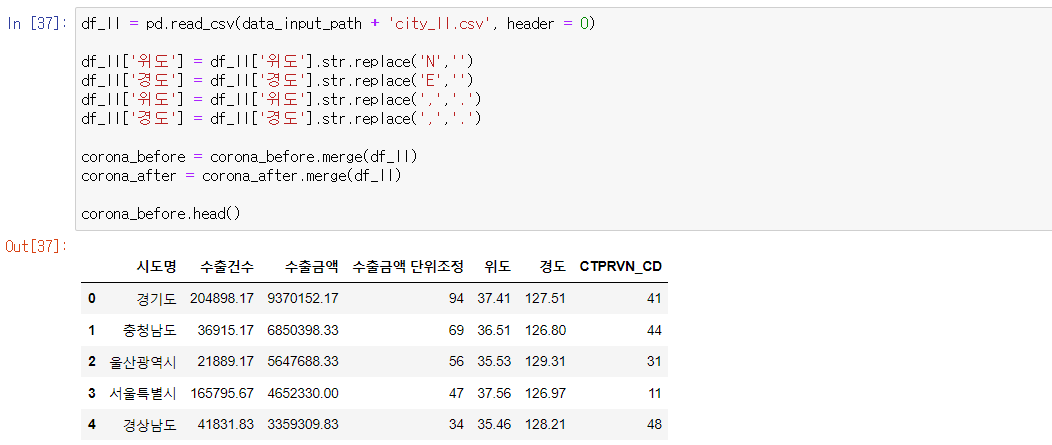Click the value 36915.17
1052x445 pixels.
pos(226,330)
